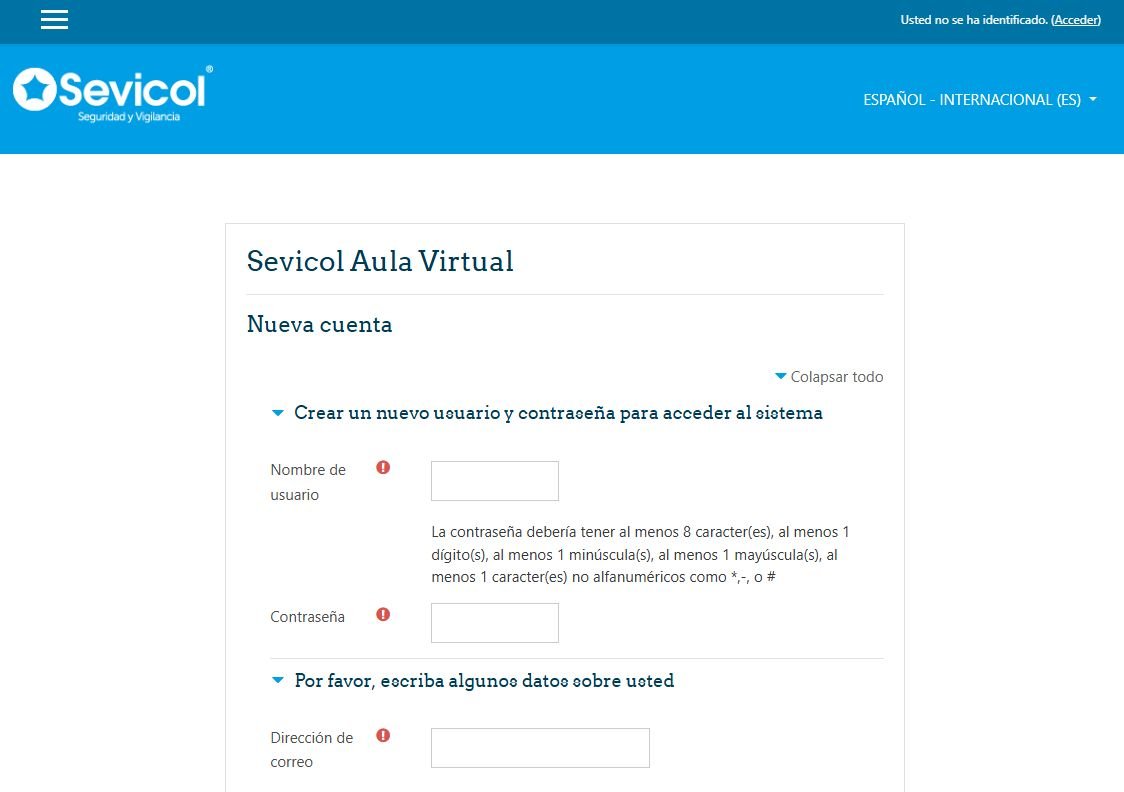Click required icon beside Dirección de correo
The width and height of the screenshot is (1124, 792).
click(x=383, y=736)
